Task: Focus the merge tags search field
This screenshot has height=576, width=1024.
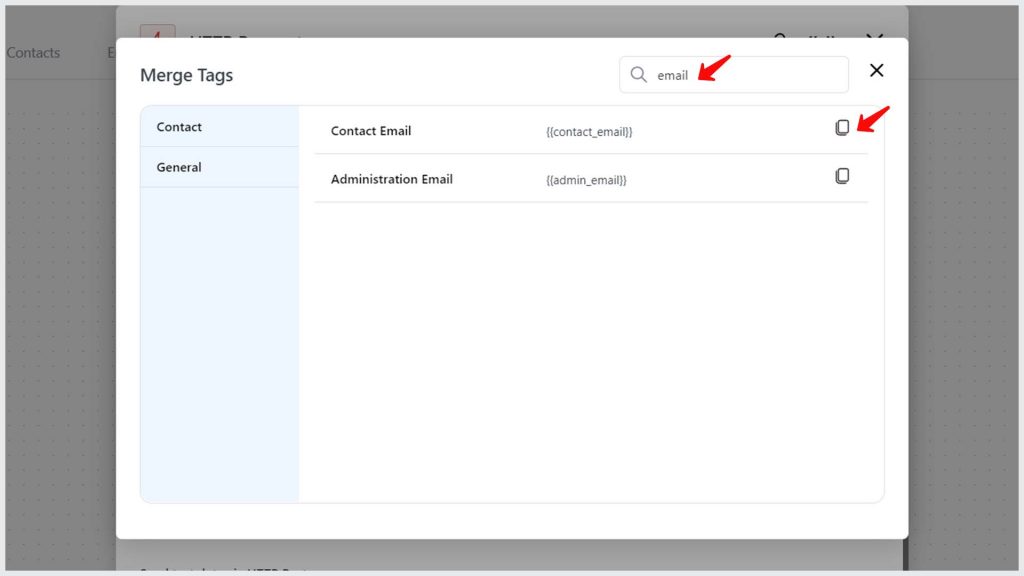Action: coord(734,74)
